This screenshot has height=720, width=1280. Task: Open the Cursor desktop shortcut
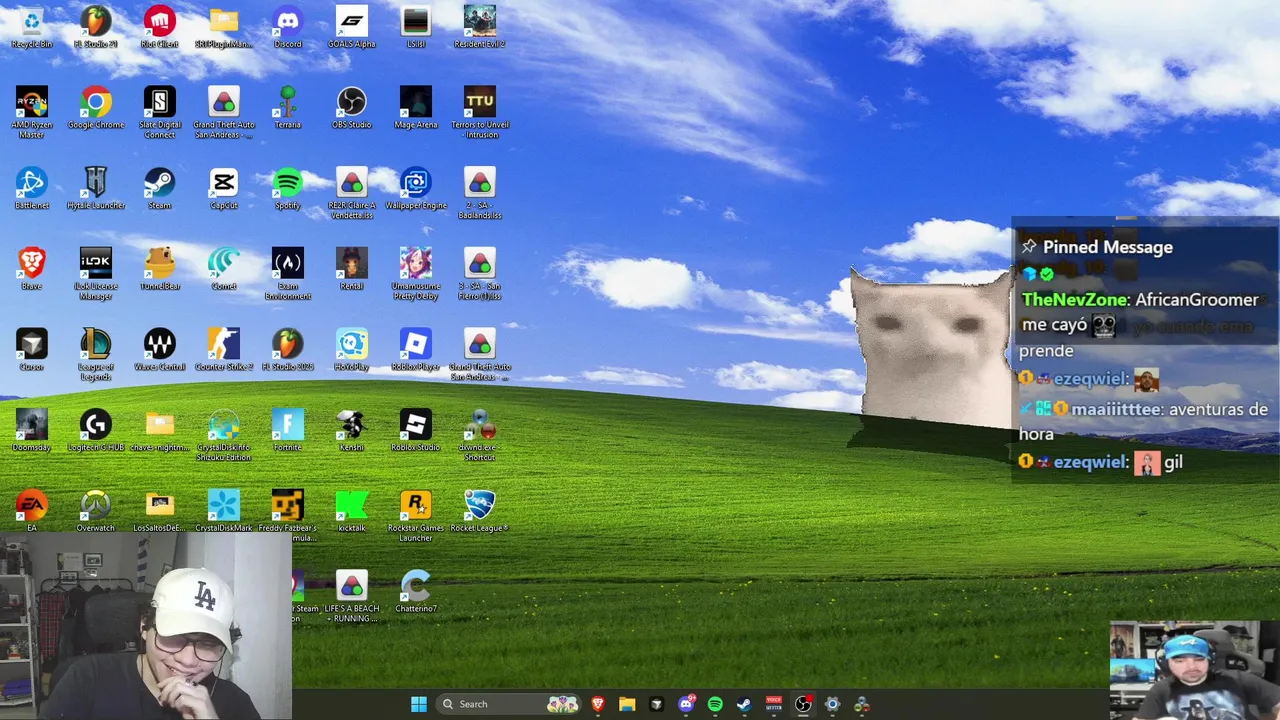click(32, 350)
